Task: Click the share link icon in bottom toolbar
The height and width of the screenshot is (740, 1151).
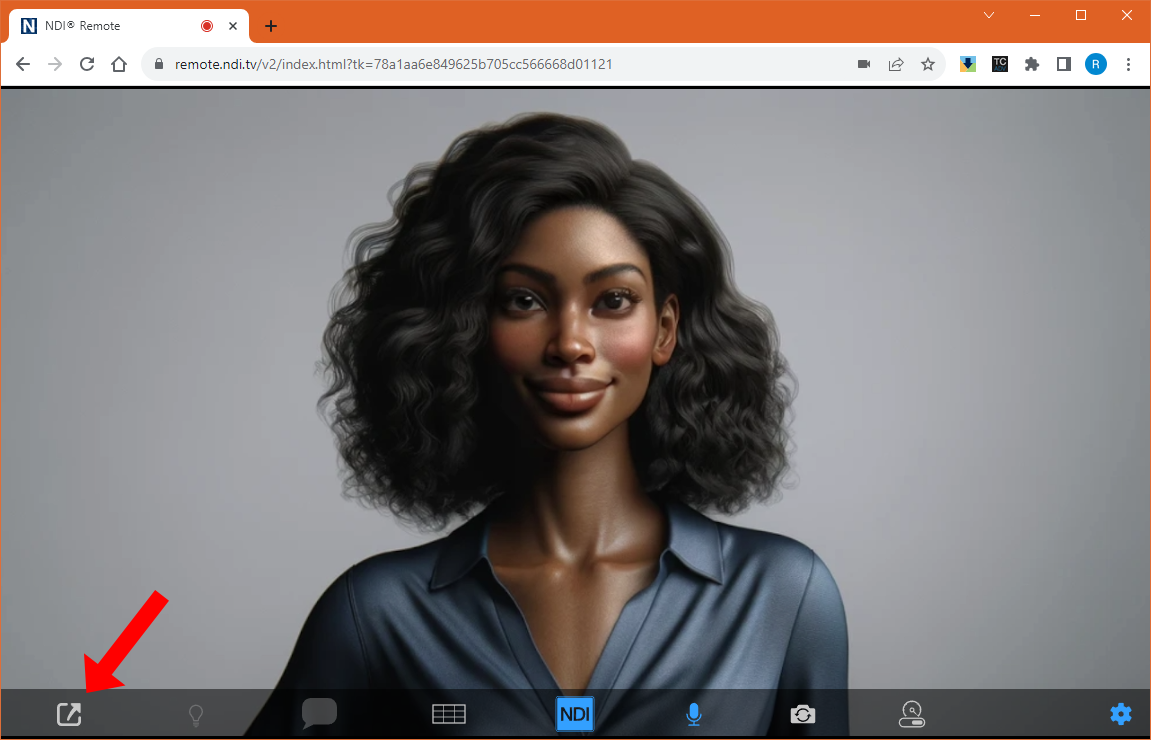Action: point(68,714)
